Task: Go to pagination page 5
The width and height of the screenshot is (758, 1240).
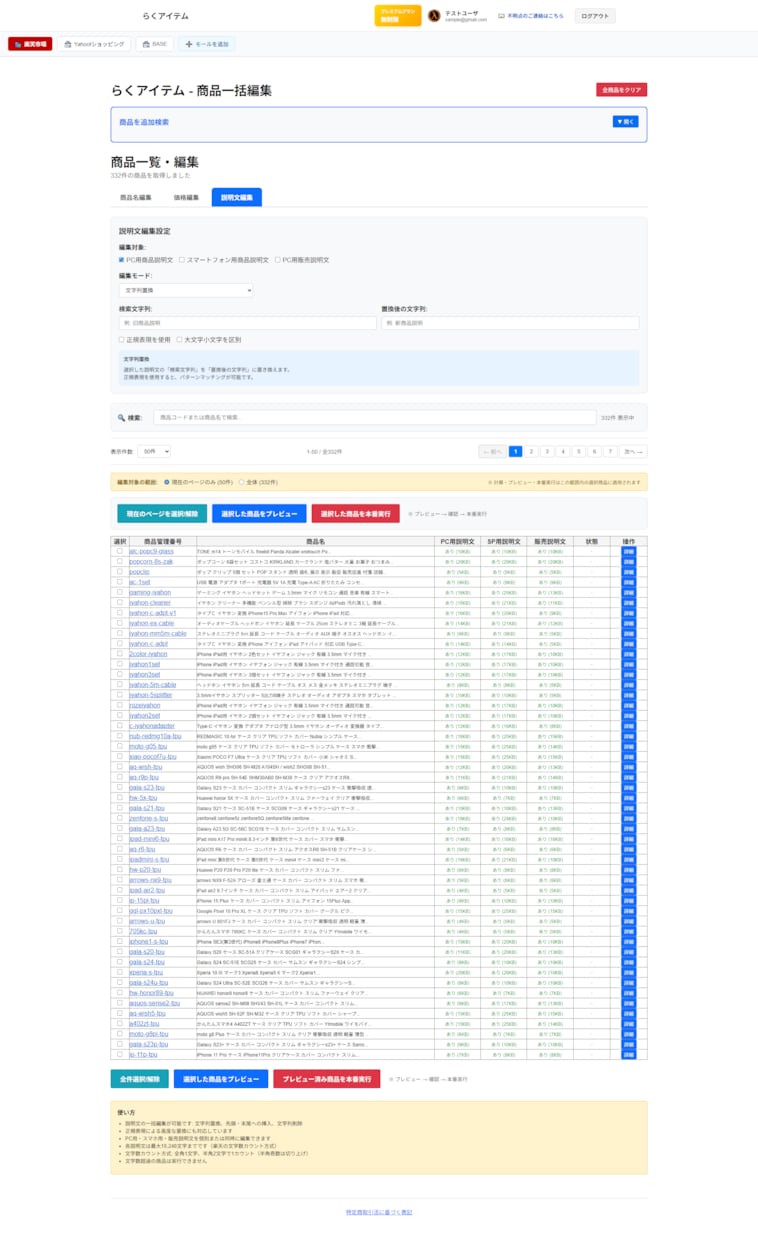Action: click(579, 452)
